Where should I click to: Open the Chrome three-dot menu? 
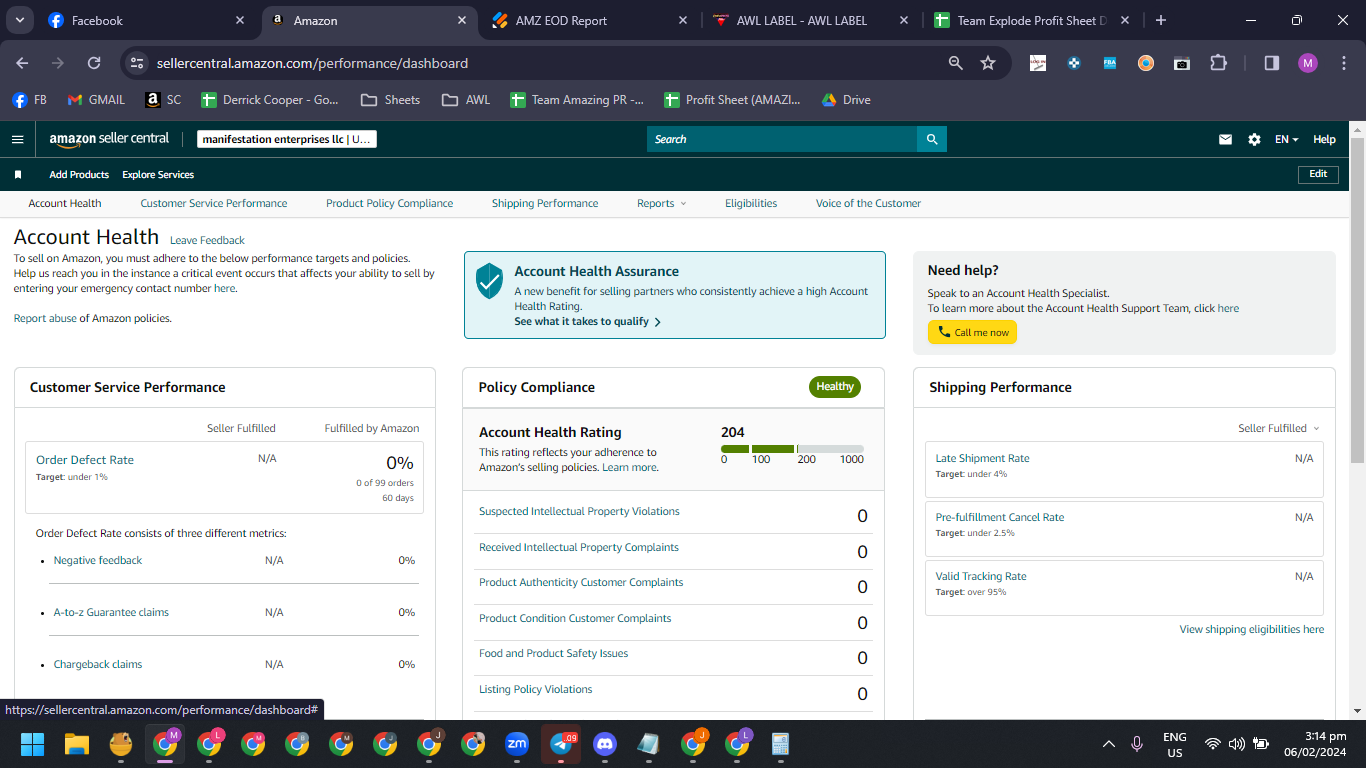pos(1344,63)
